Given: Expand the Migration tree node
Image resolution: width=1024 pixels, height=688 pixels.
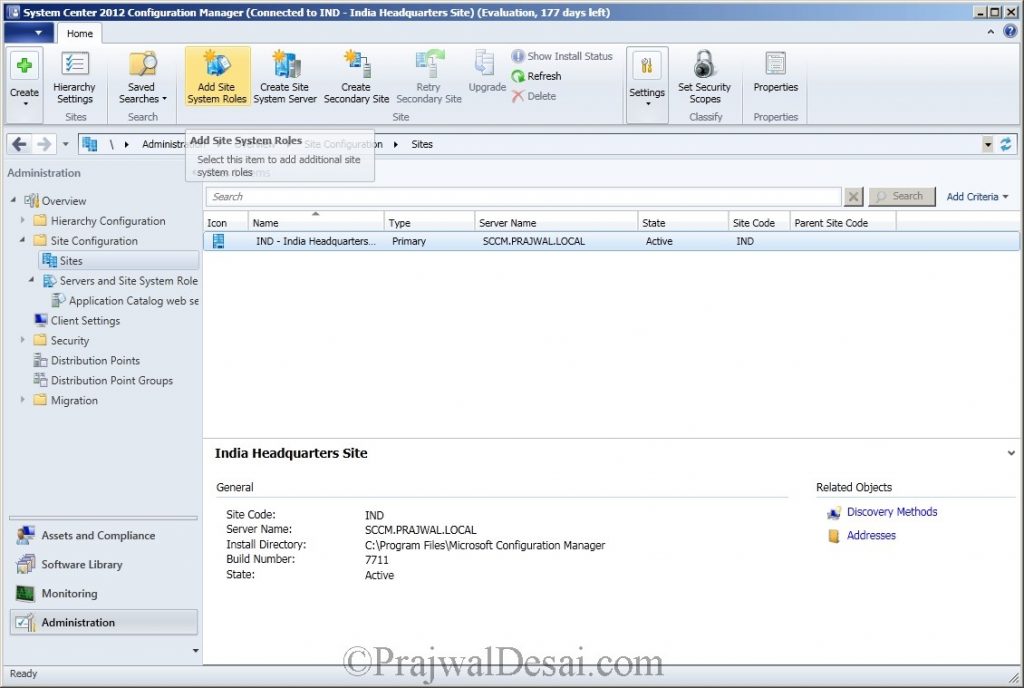Looking at the screenshot, I should click(x=22, y=399).
